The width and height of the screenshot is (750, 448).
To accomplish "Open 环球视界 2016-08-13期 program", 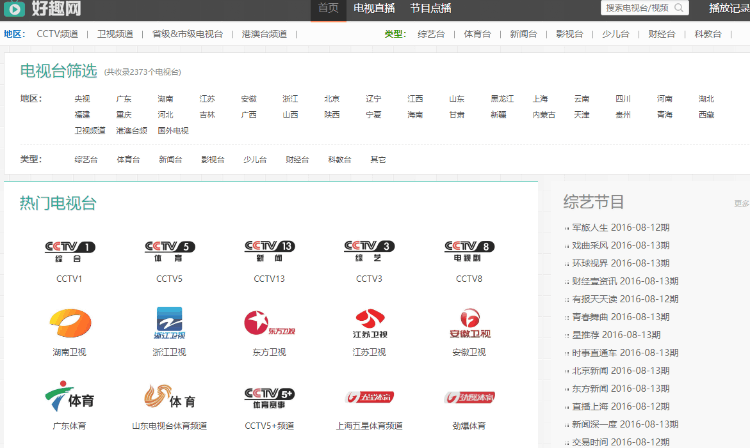I will point(621,263).
